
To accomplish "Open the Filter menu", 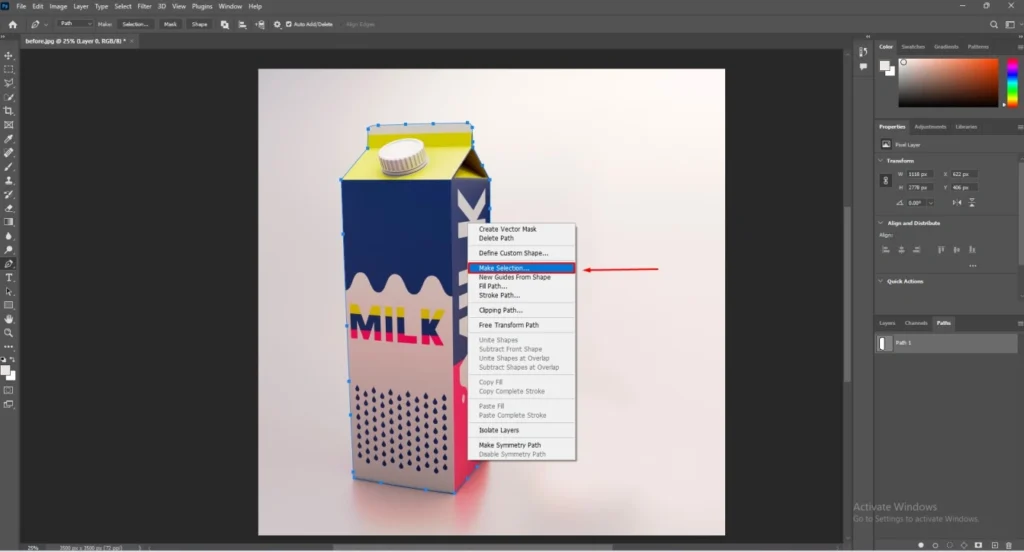I will (144, 7).
